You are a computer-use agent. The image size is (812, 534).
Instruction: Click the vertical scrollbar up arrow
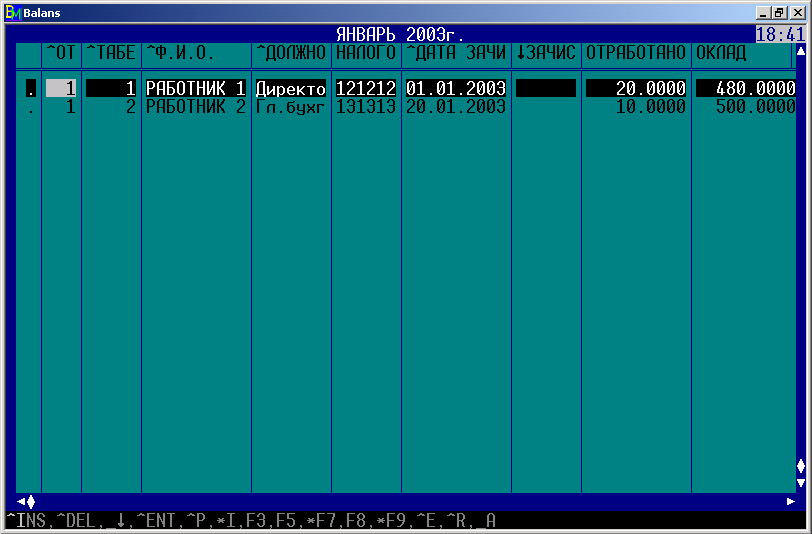tap(801, 51)
